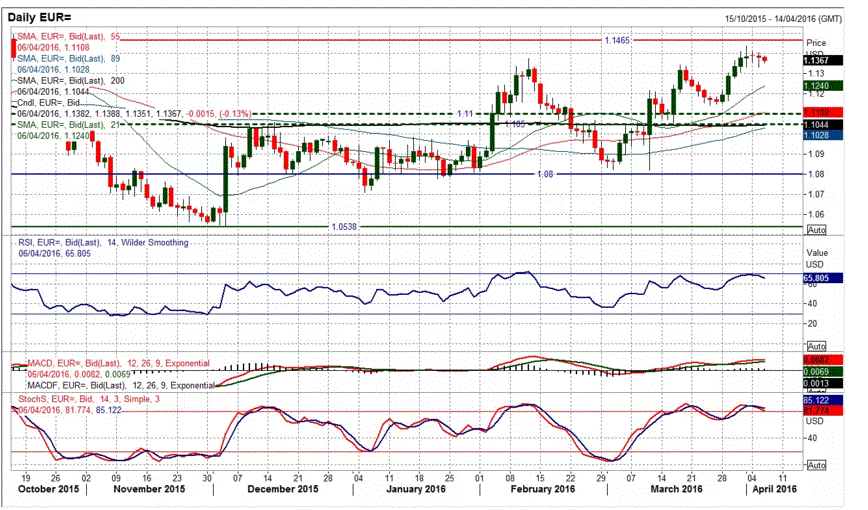
Task: Select the RSI value tag 65.805
Action: 819,275
